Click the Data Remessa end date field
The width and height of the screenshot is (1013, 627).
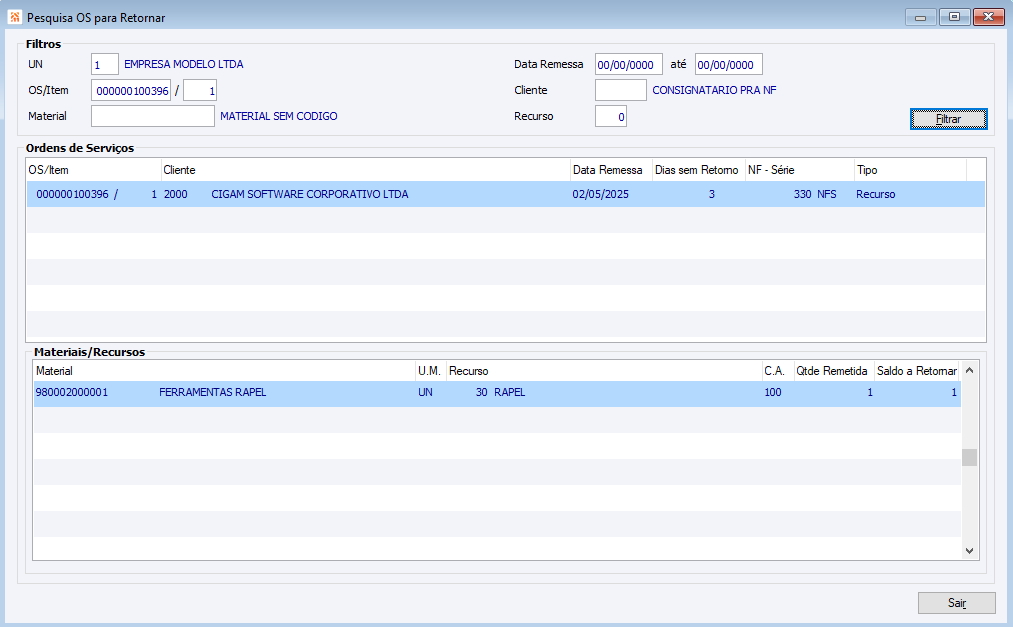729,65
